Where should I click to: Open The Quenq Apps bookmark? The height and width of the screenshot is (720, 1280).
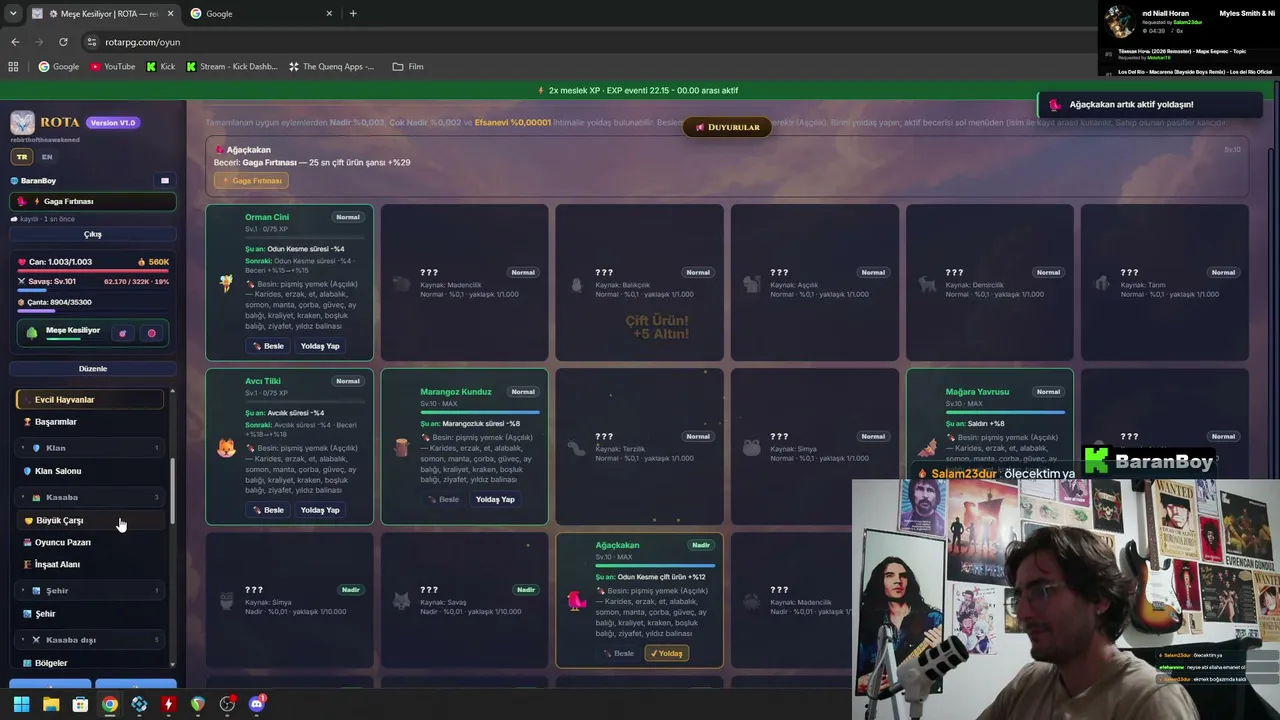pos(331,67)
